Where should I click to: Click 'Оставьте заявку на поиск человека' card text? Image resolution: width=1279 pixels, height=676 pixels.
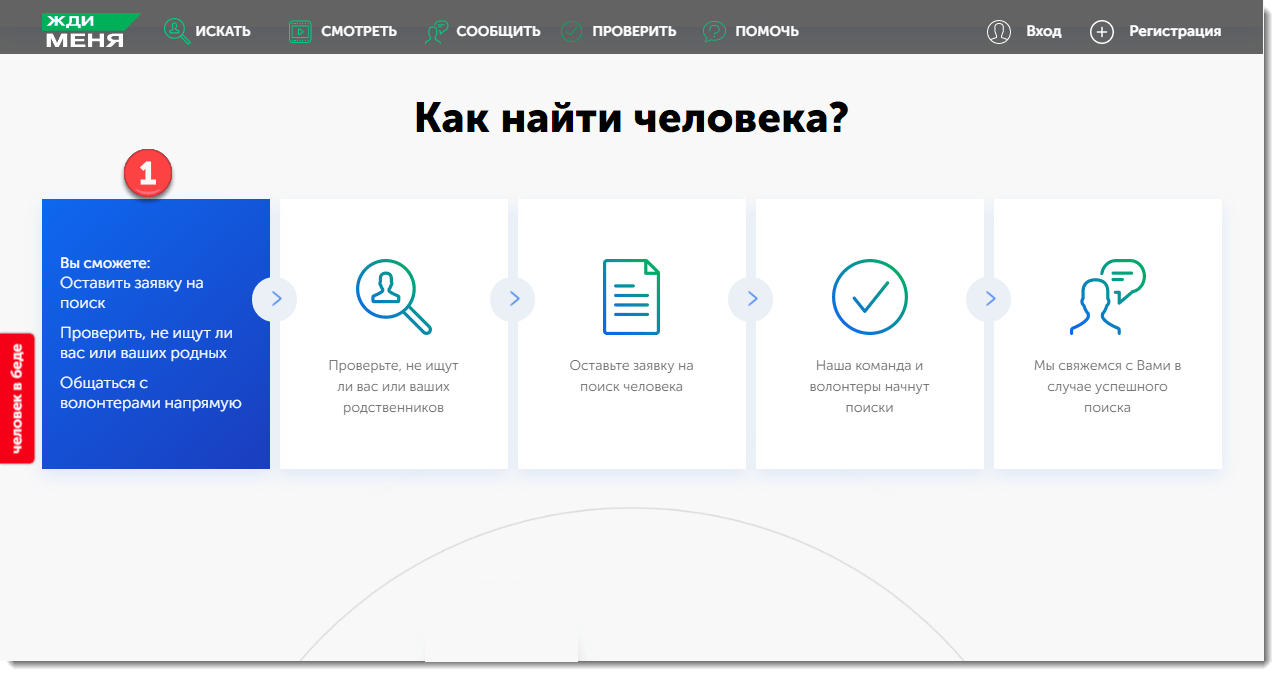pos(631,376)
